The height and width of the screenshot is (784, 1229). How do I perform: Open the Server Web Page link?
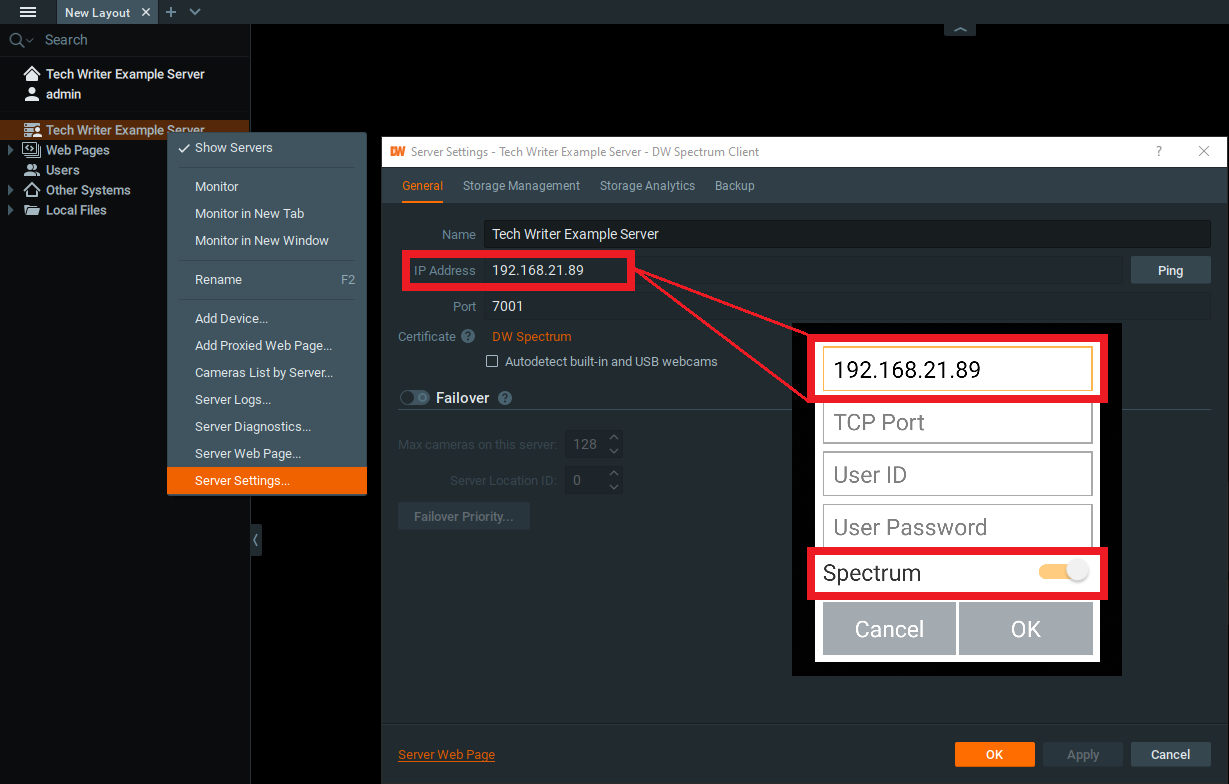pyautogui.click(x=446, y=754)
